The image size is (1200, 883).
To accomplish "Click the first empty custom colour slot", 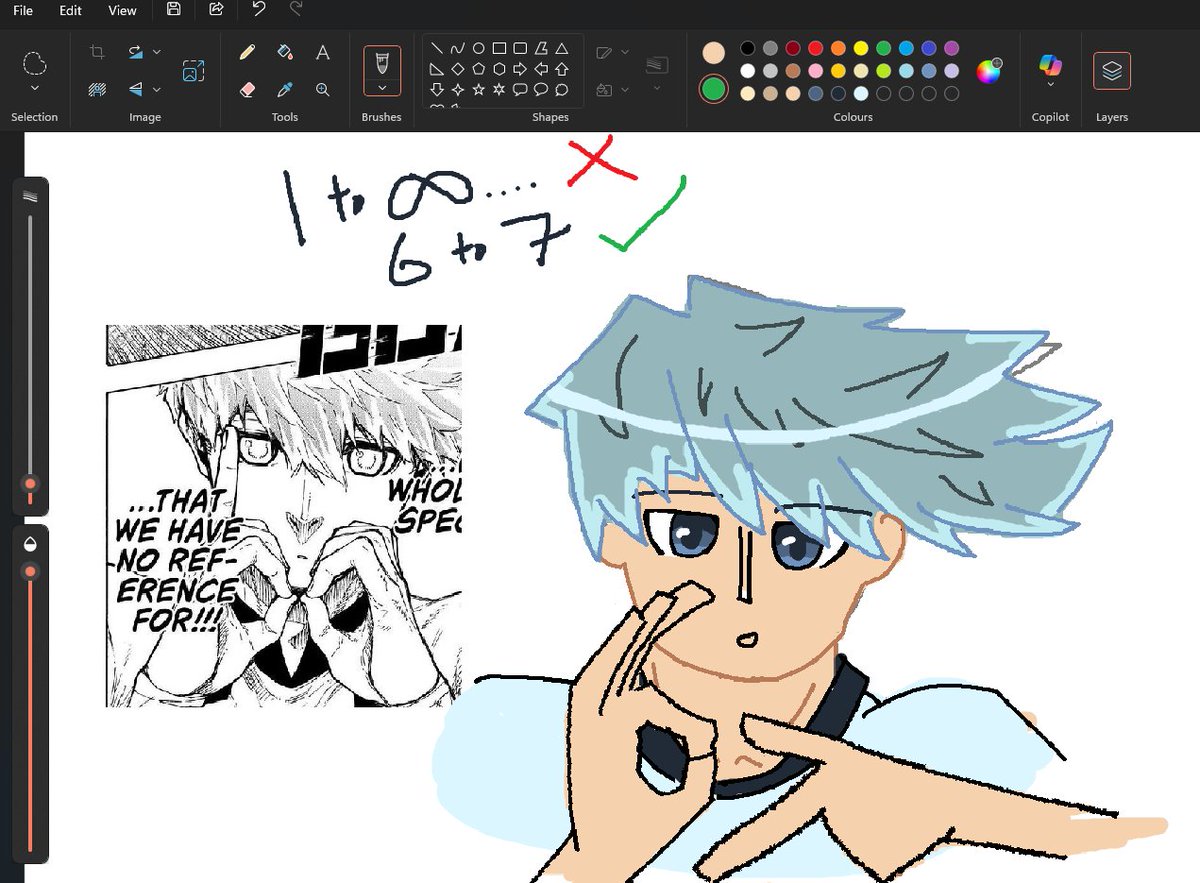I will pos(883,94).
